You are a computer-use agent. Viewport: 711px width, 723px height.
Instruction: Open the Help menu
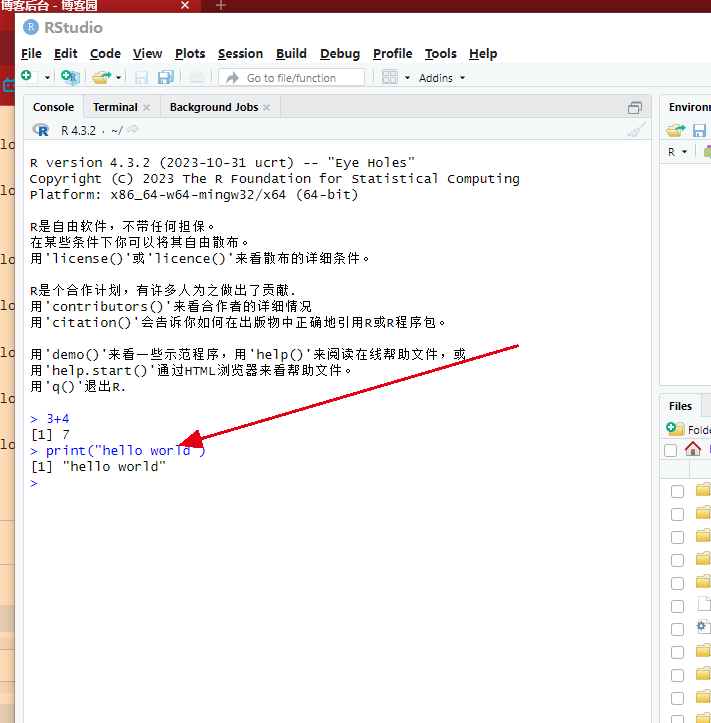pyautogui.click(x=483, y=53)
